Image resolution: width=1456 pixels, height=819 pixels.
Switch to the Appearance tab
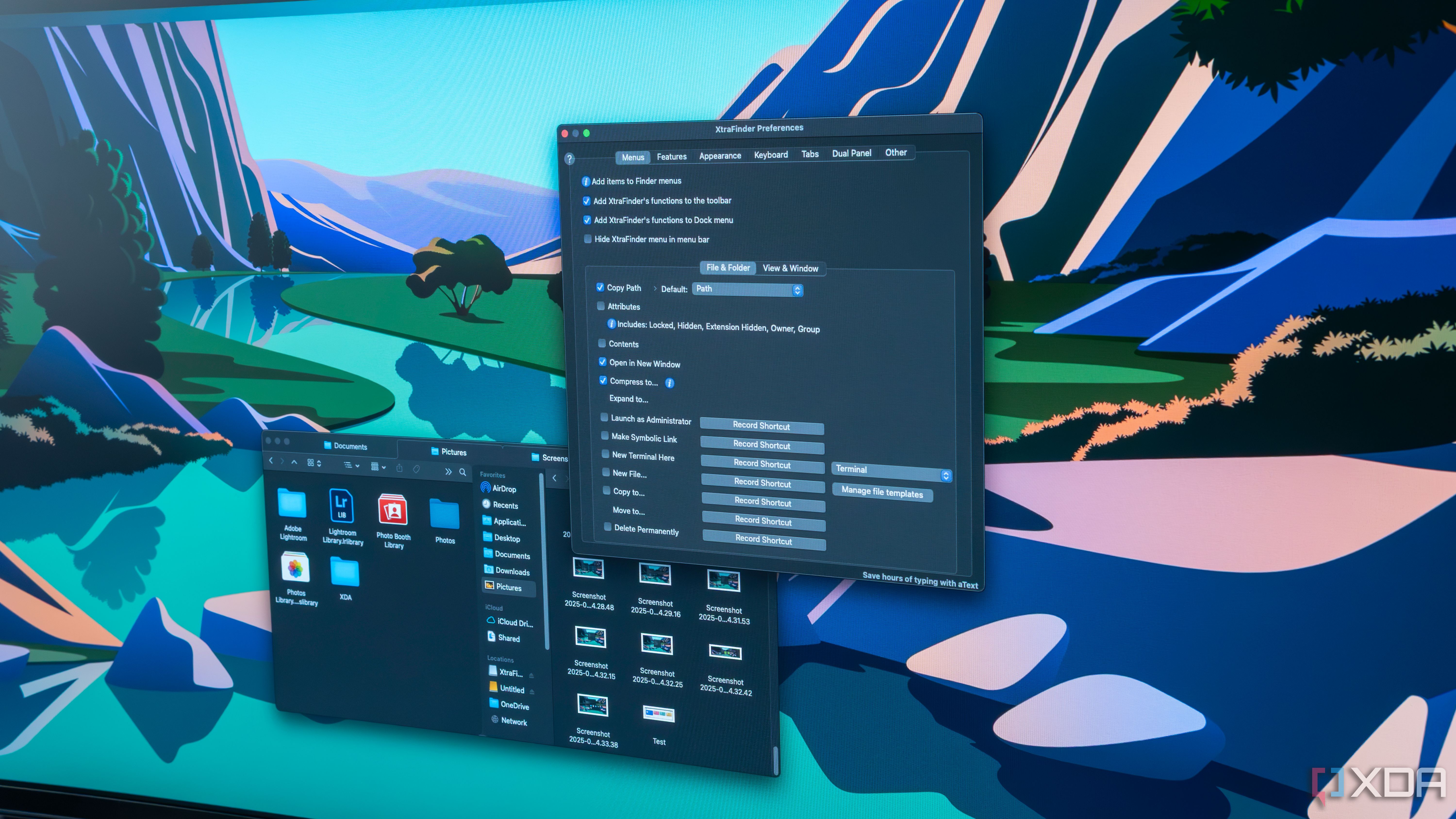720,156
